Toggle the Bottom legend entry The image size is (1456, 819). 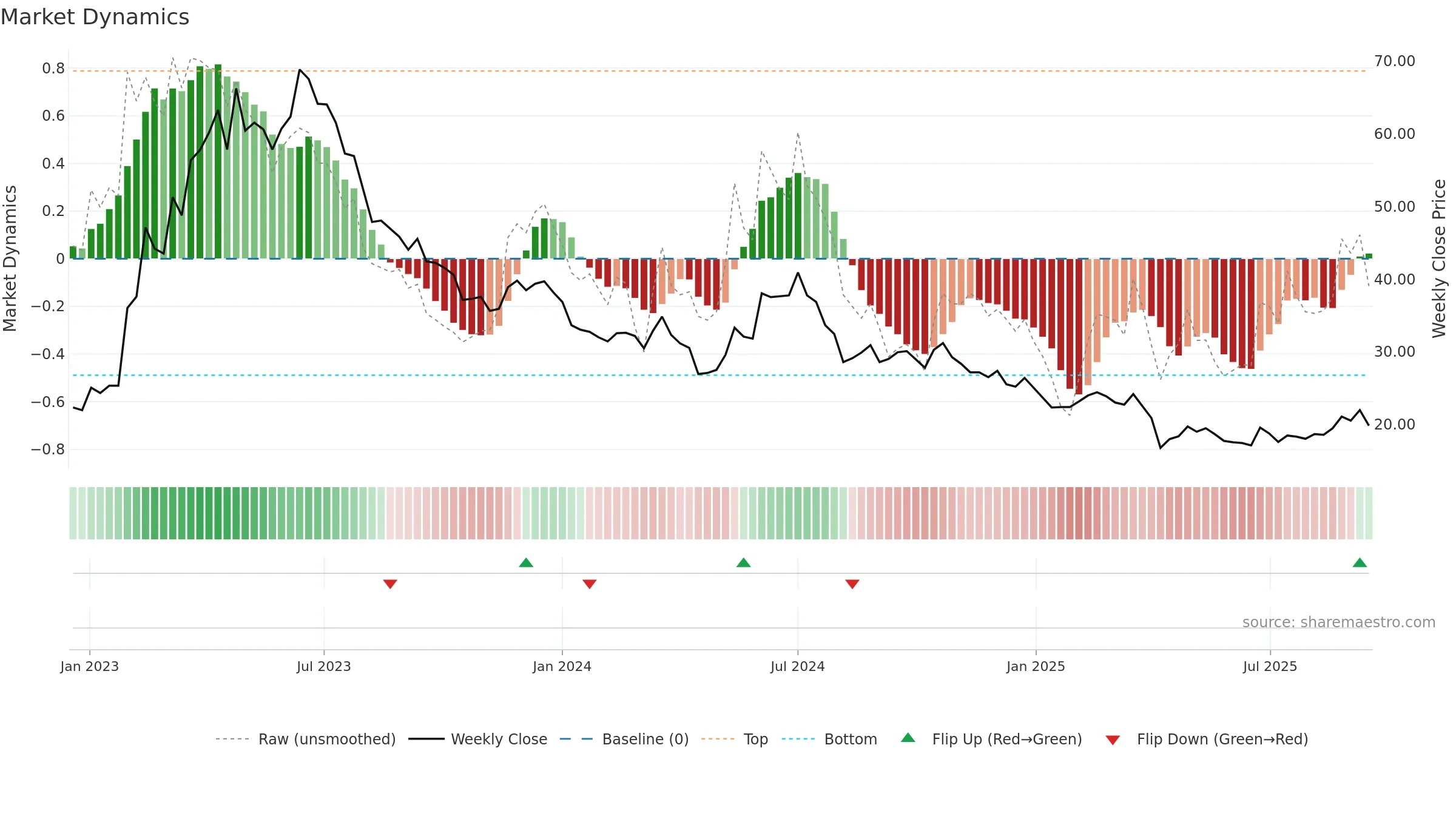829,739
